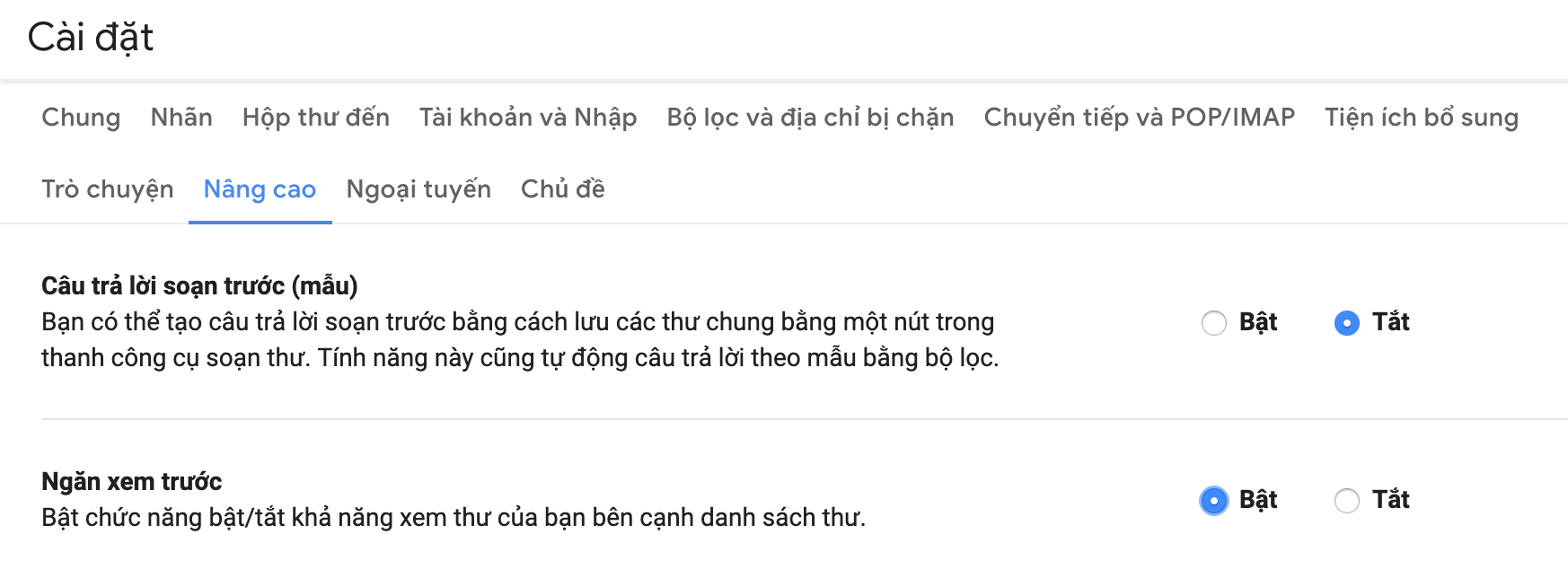Switch to the Tiện ích bổ sung tab
Image resolution: width=1568 pixels, height=578 pixels.
tap(1421, 117)
